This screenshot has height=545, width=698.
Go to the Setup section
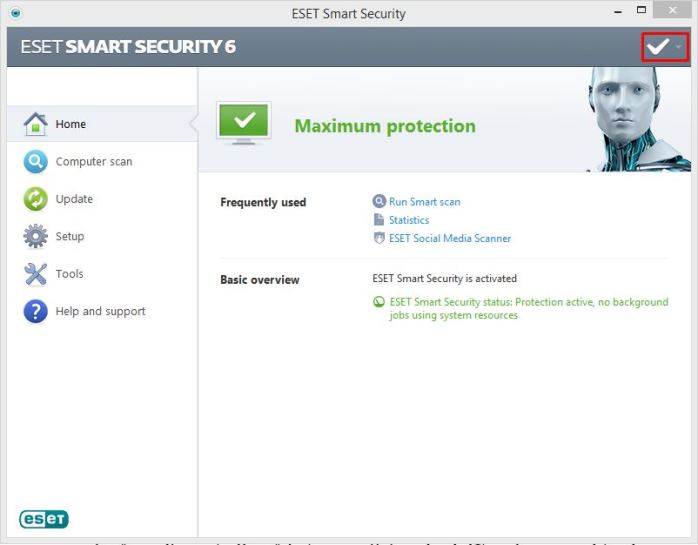[70, 237]
